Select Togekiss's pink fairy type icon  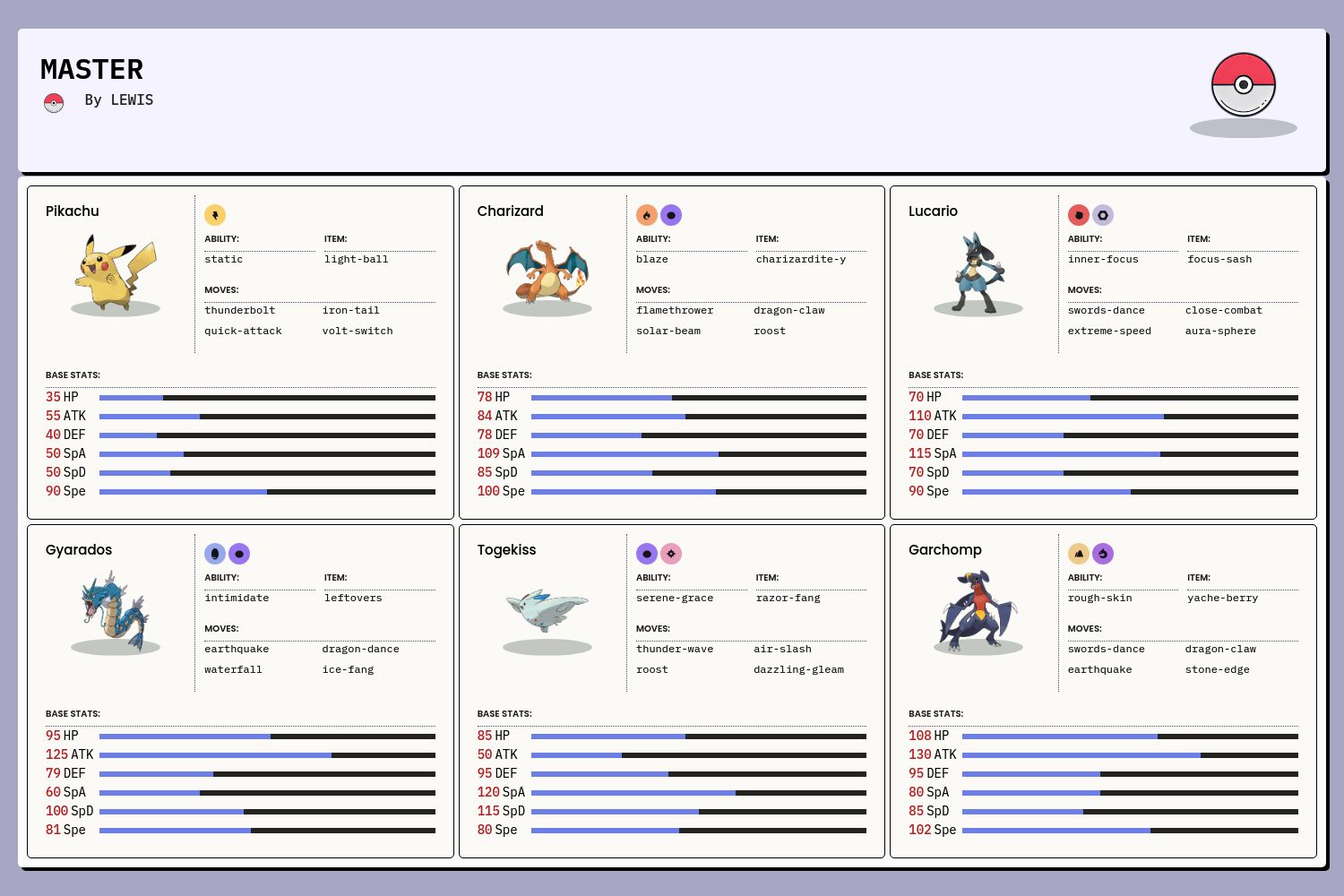click(x=671, y=554)
